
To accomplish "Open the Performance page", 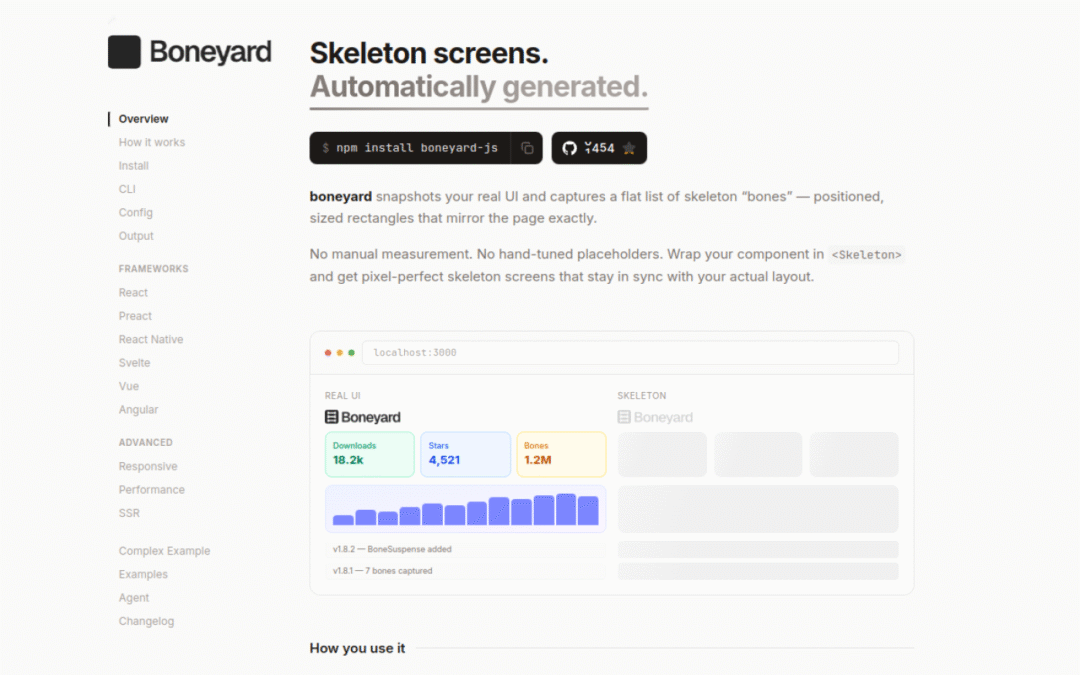I will (152, 490).
